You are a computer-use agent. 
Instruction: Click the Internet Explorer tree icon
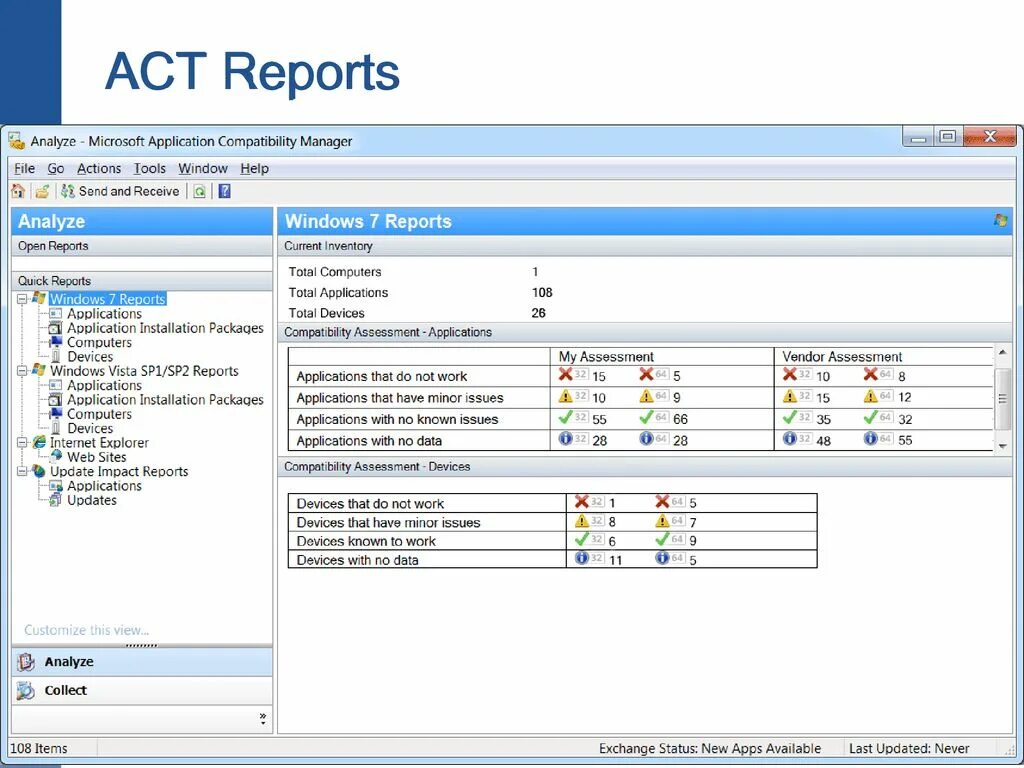(x=39, y=442)
